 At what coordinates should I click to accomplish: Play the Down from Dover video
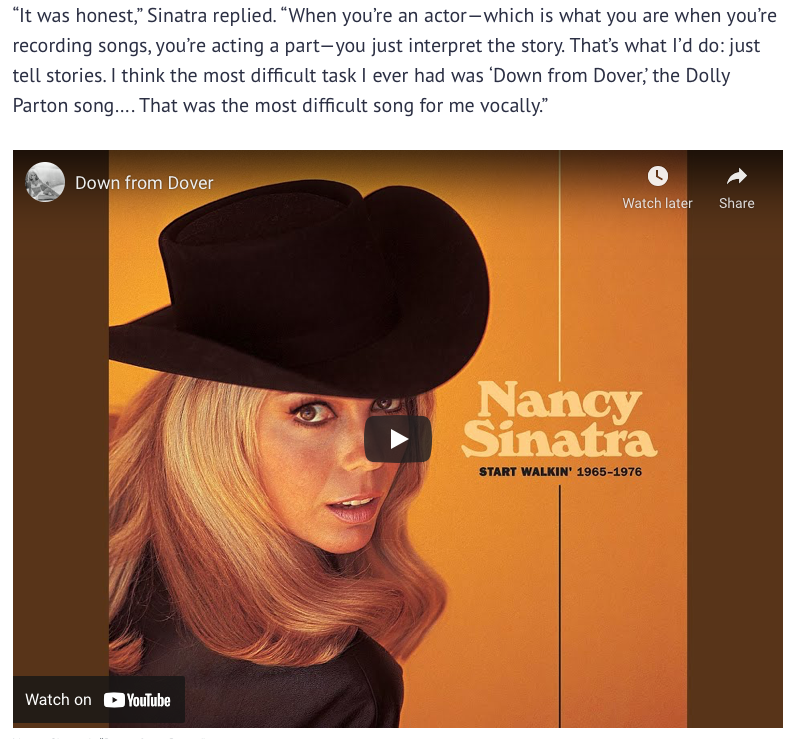point(398,439)
